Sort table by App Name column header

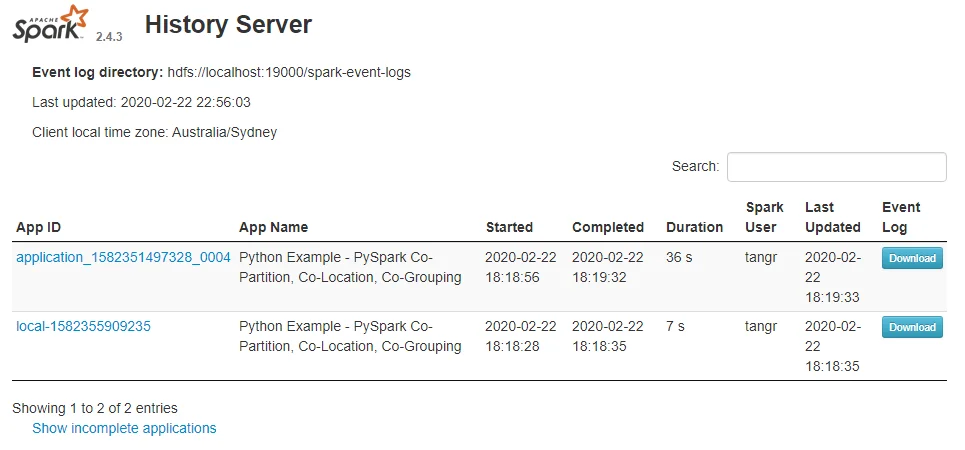tap(273, 227)
